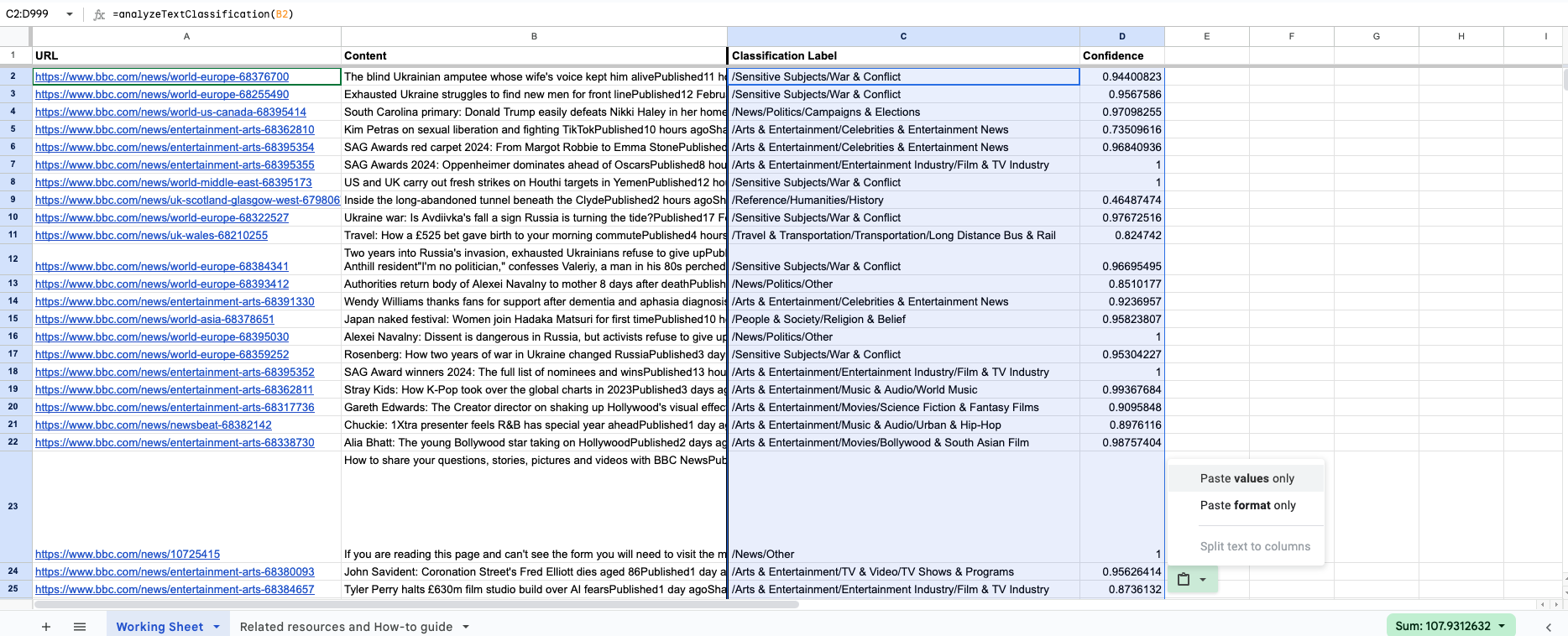Click content cell about Japan naked festival
The width and height of the screenshot is (1568, 636).
point(534,319)
